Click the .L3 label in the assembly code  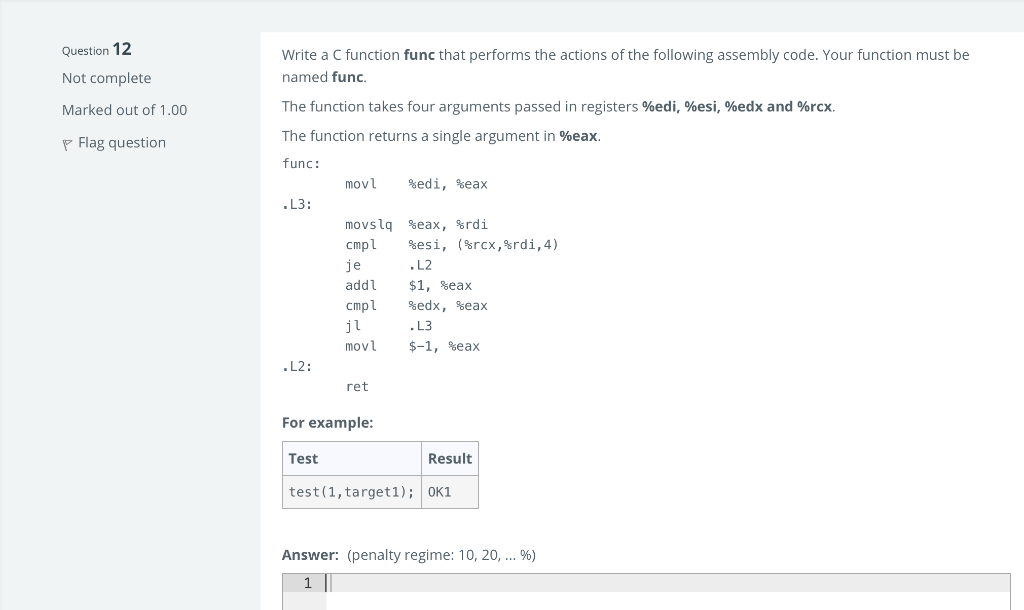tap(294, 204)
